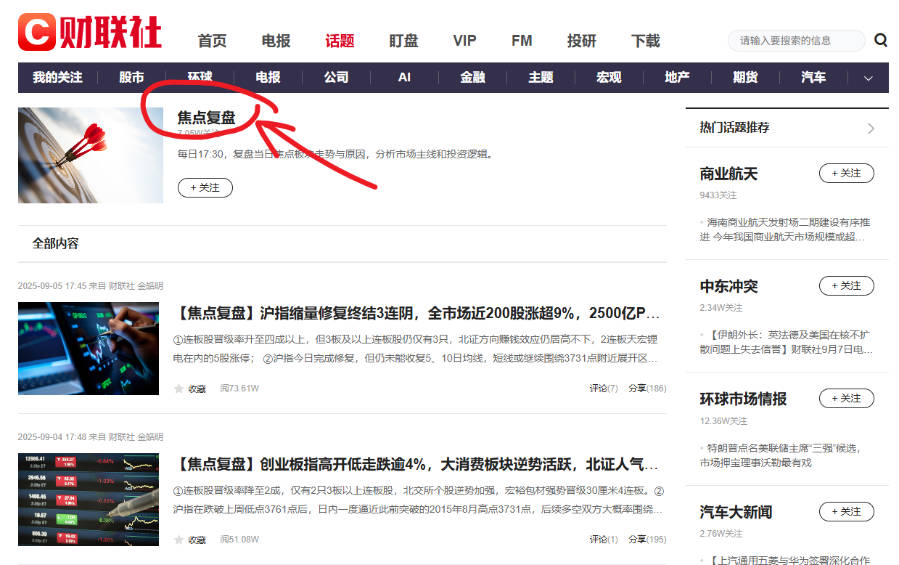Click the star 收藏 icon on first article
Screen dimensions: 899x565
coord(179,388)
